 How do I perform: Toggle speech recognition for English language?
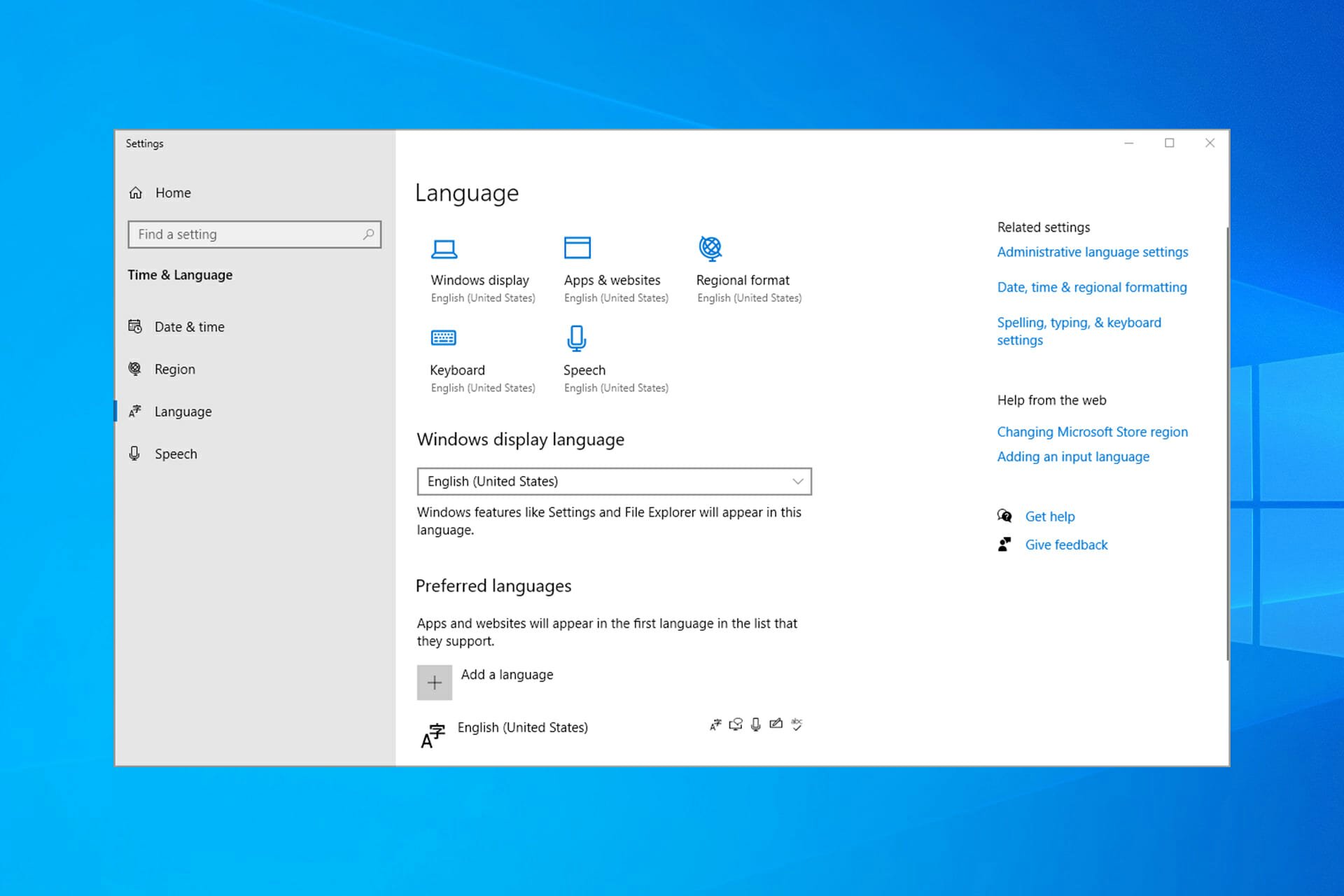point(756,724)
